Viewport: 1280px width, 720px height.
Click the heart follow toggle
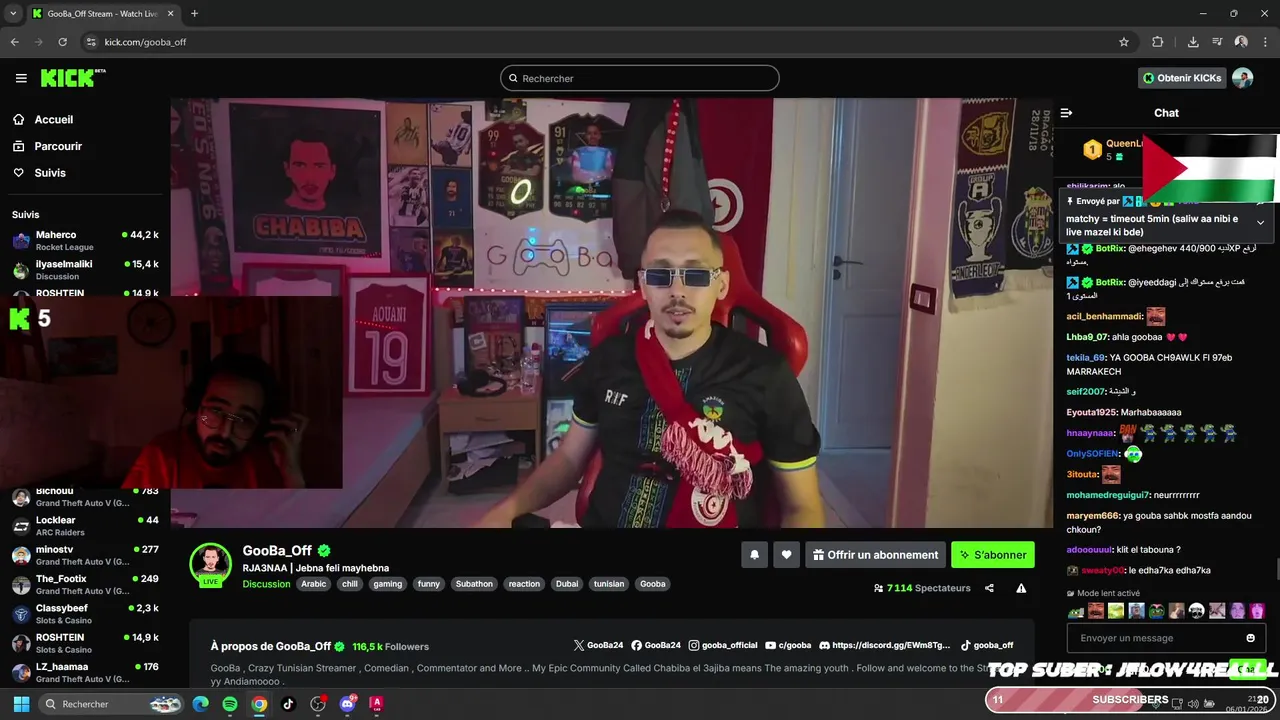coord(786,555)
